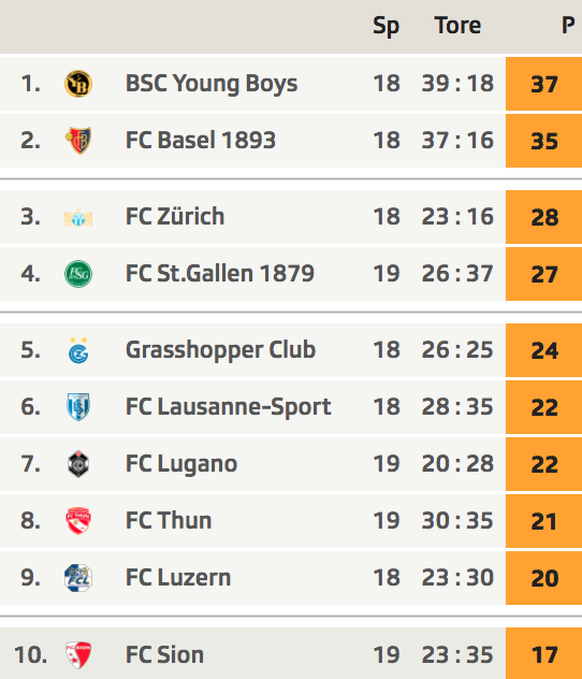582x679 pixels.
Task: Click the P points column header
Action: click(x=568, y=25)
